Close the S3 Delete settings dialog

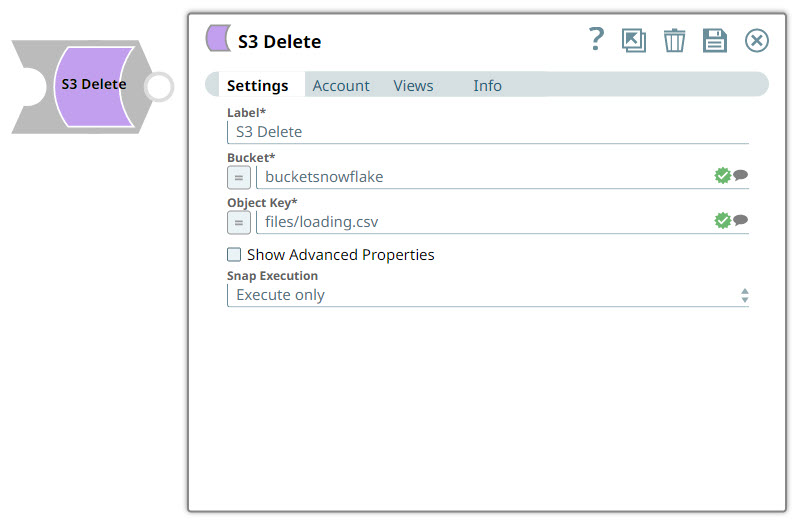coord(757,40)
